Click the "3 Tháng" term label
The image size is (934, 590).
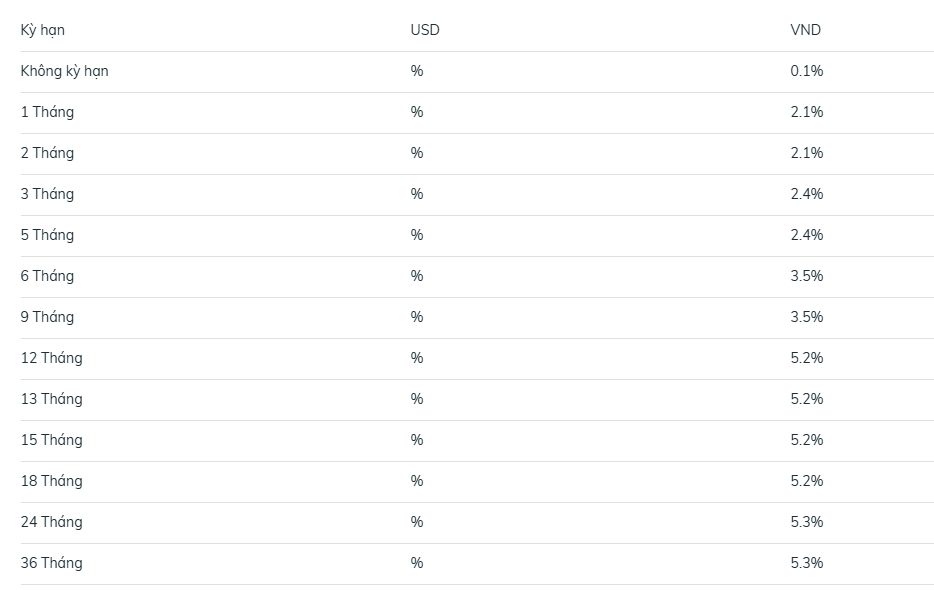(x=47, y=194)
